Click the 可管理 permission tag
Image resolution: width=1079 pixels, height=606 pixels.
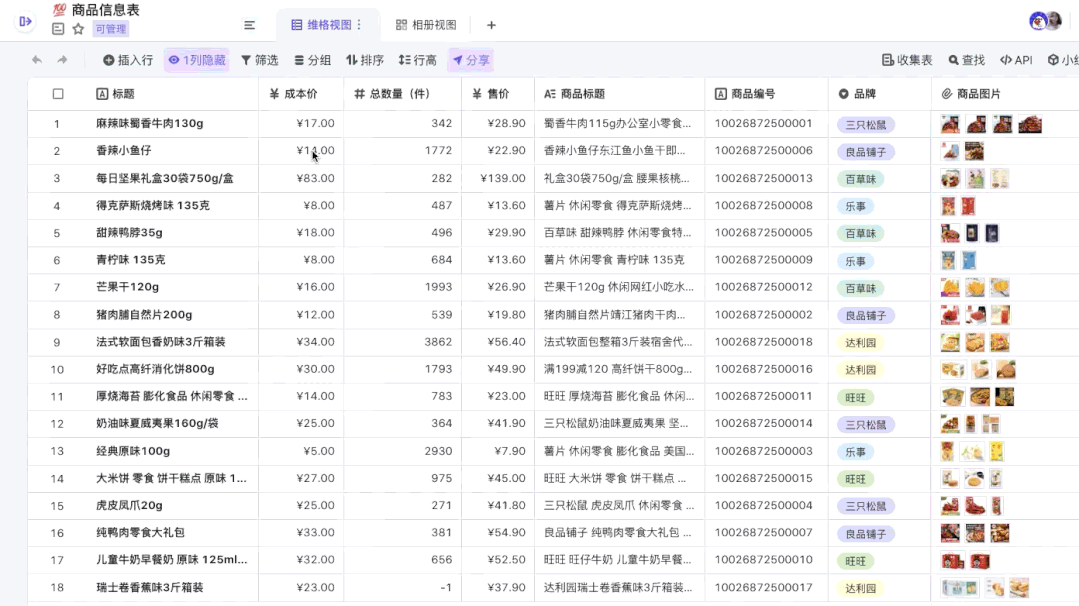(111, 29)
